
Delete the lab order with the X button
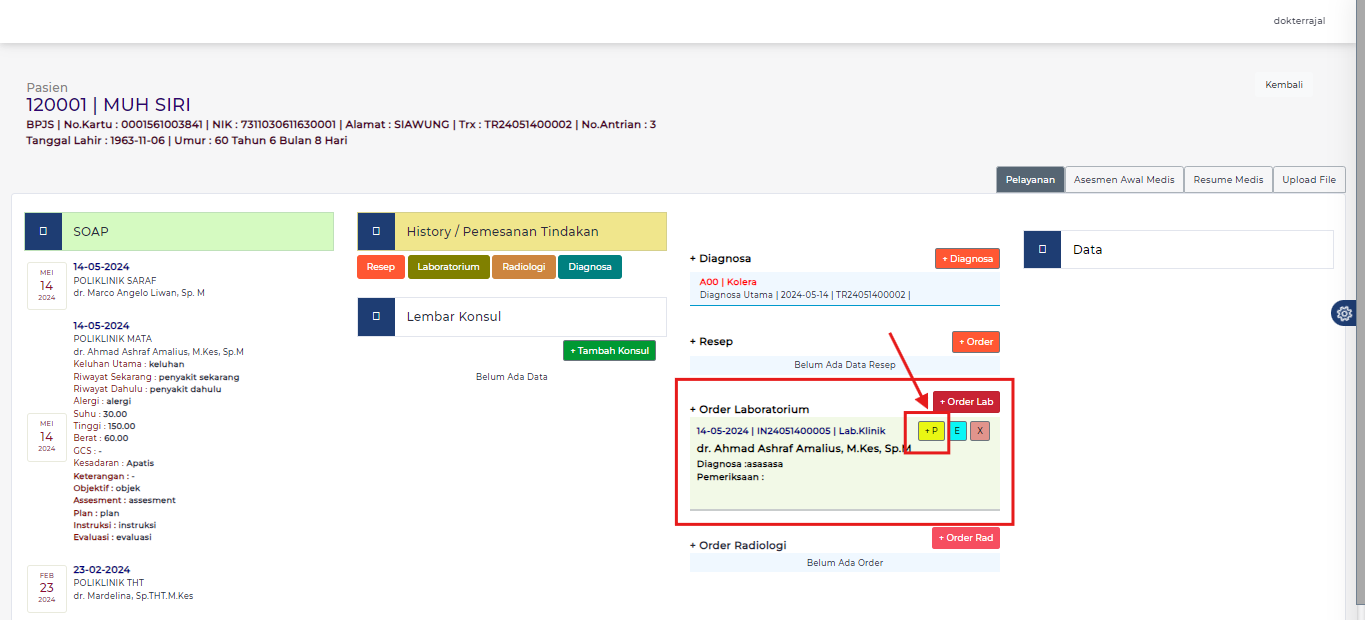pos(980,431)
